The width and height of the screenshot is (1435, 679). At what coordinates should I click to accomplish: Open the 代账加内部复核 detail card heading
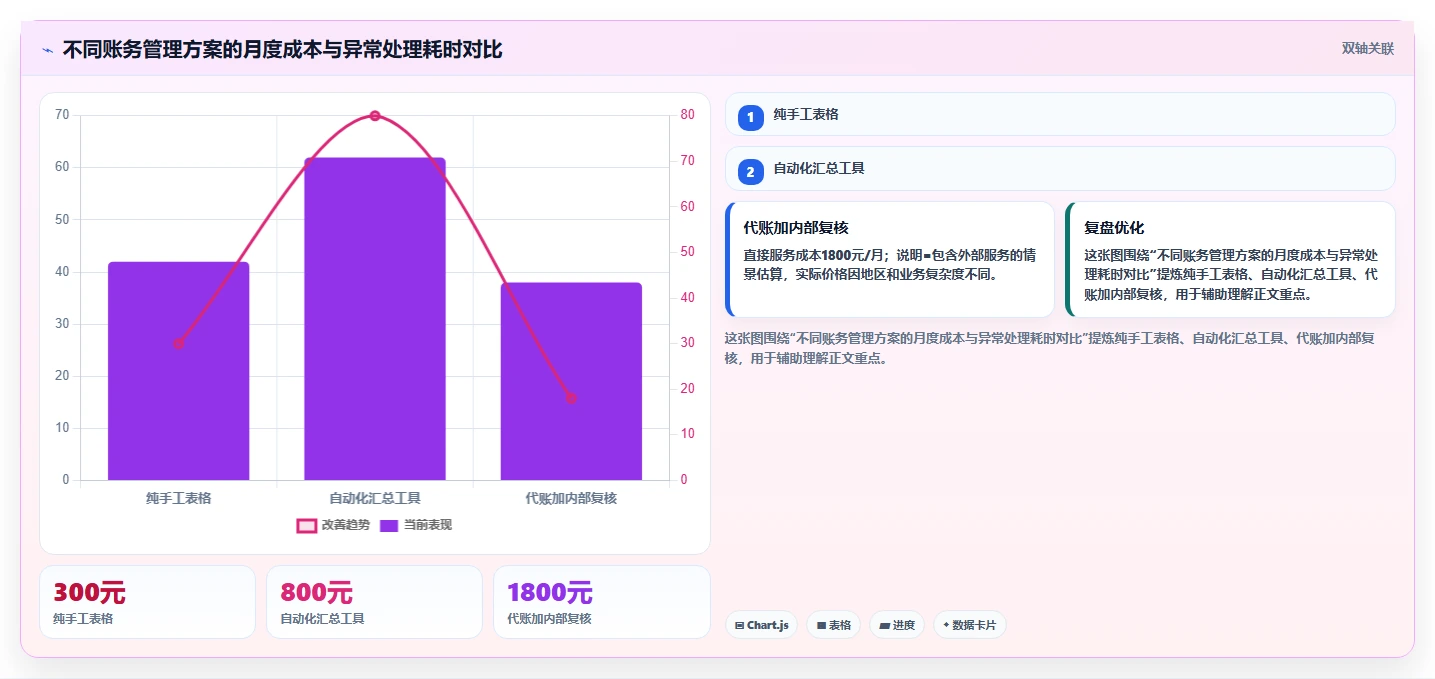point(796,228)
